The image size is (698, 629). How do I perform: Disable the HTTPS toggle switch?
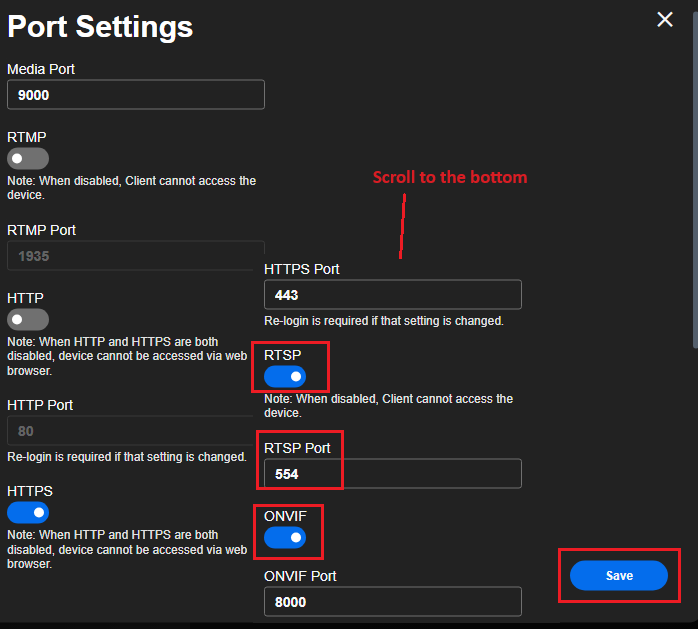tap(28, 513)
